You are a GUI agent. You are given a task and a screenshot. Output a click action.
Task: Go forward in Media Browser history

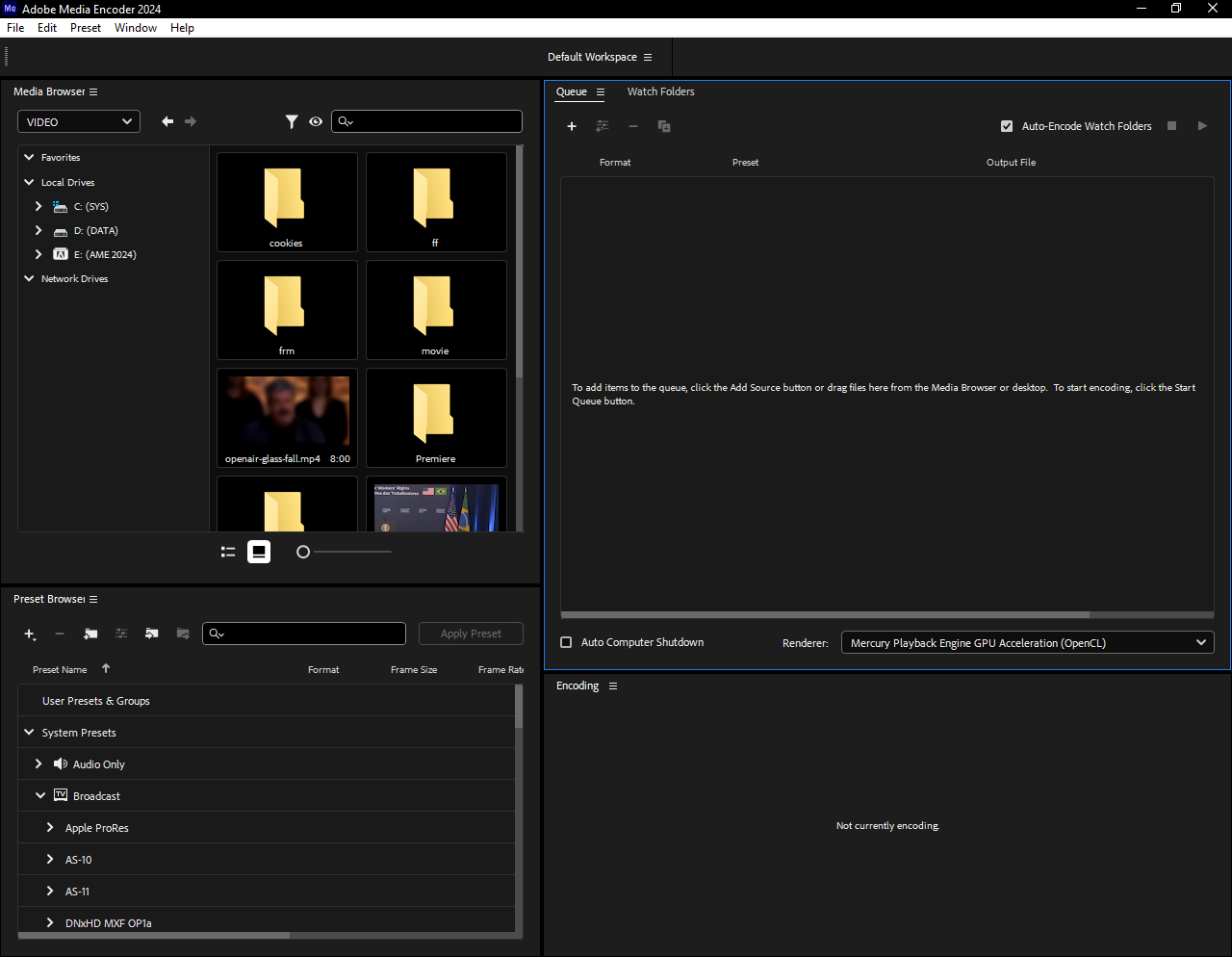(191, 121)
